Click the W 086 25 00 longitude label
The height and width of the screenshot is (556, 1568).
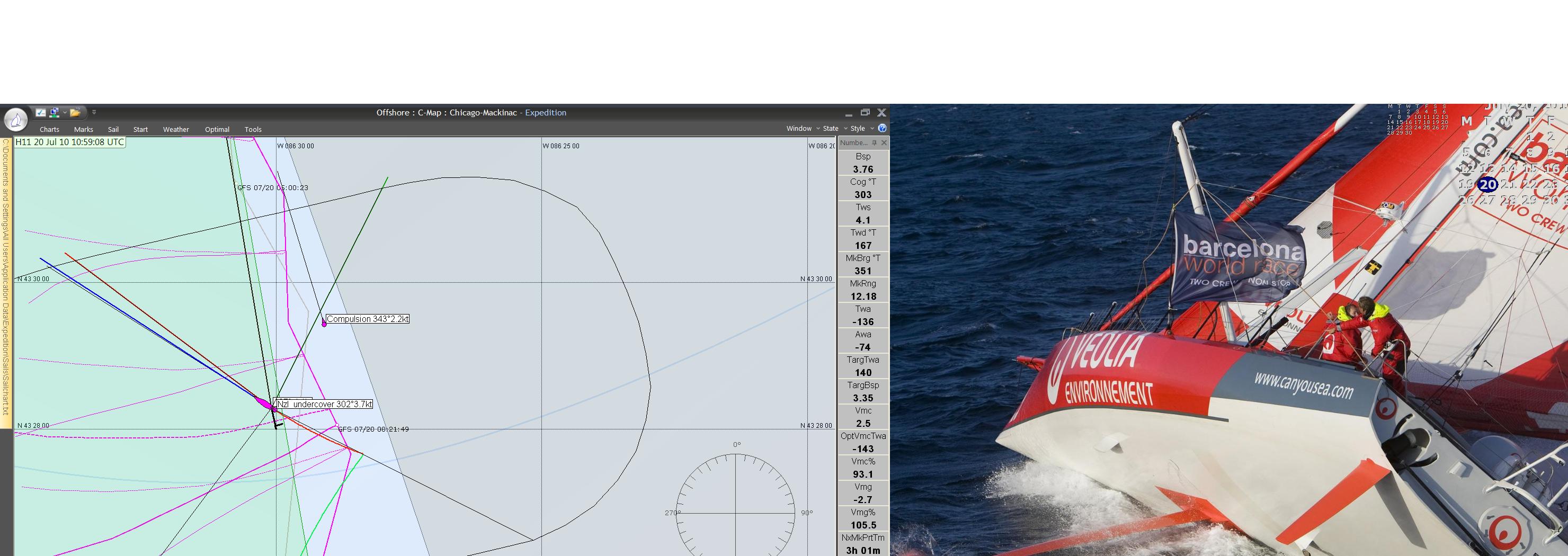point(561,146)
